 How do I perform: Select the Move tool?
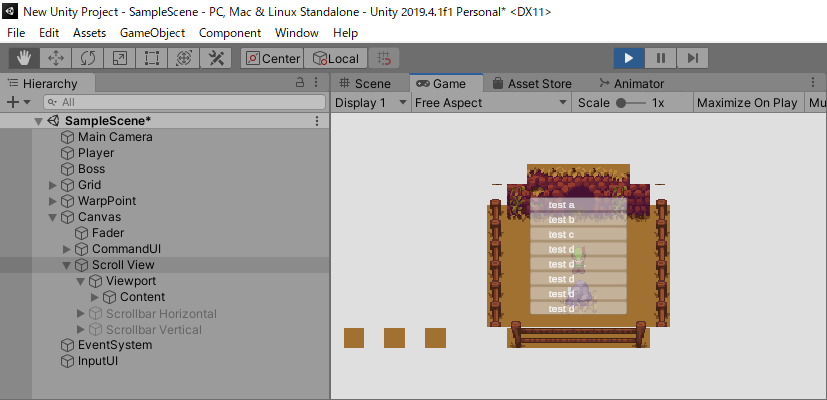click(x=55, y=58)
